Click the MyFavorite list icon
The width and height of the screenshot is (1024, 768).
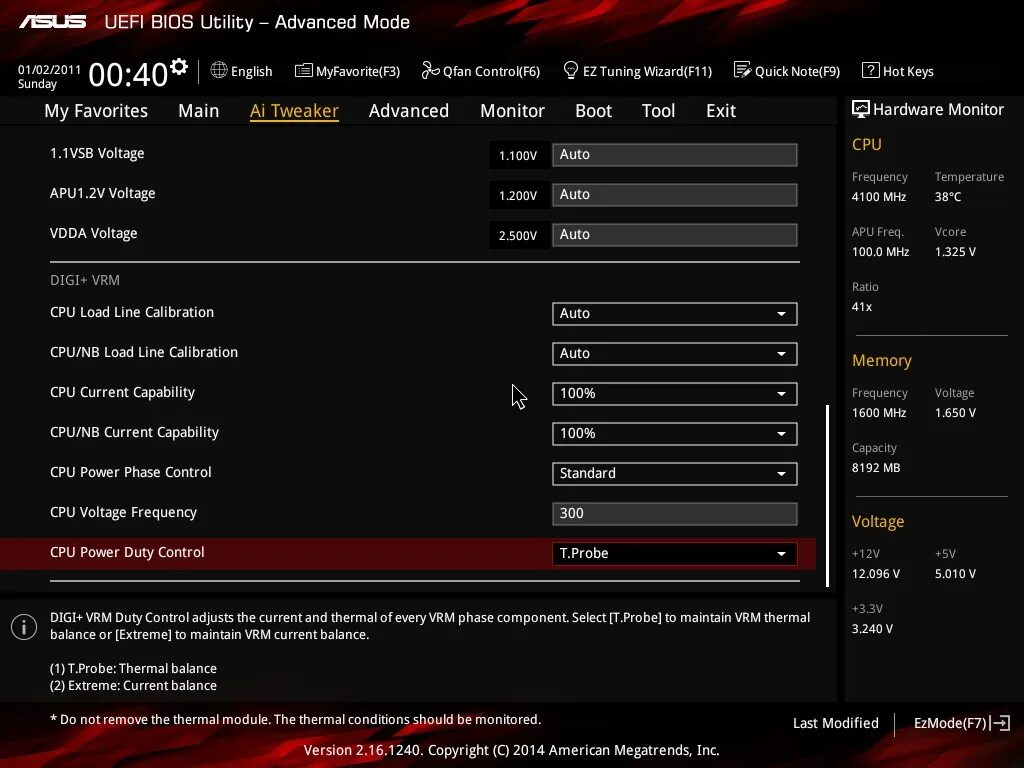point(304,71)
